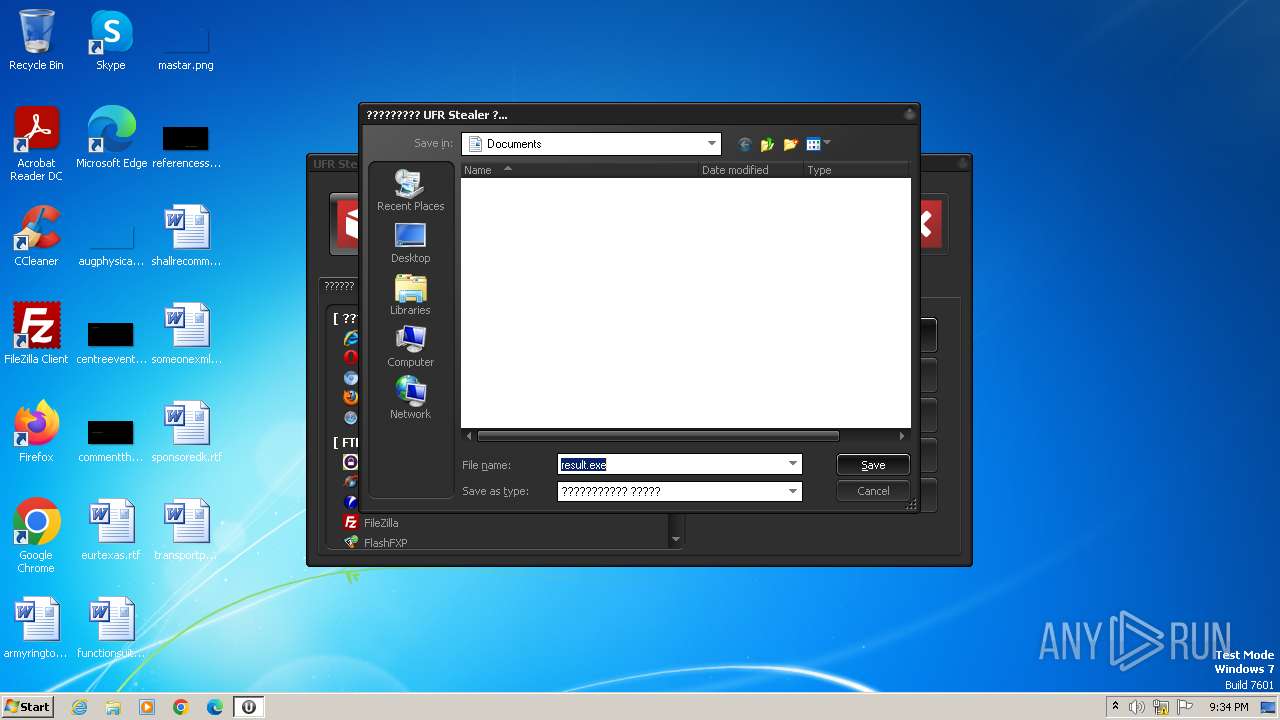Launch Firefox desktop shortcut
Screen dimensions: 1280x720
point(36,432)
